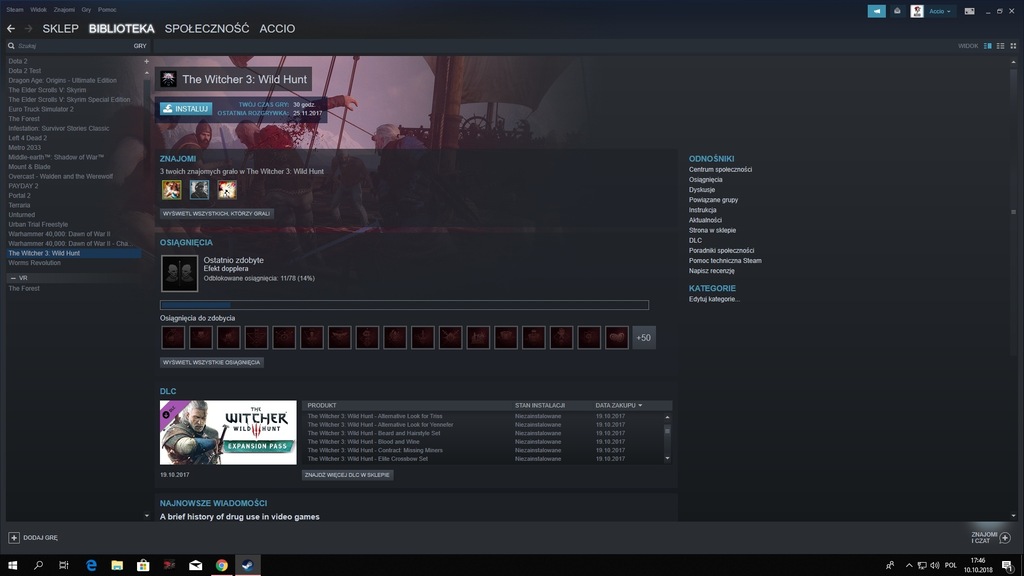The image size is (1024, 576).
Task: Open Windows Action Center notifications
Action: pyautogui.click(x=1008, y=566)
